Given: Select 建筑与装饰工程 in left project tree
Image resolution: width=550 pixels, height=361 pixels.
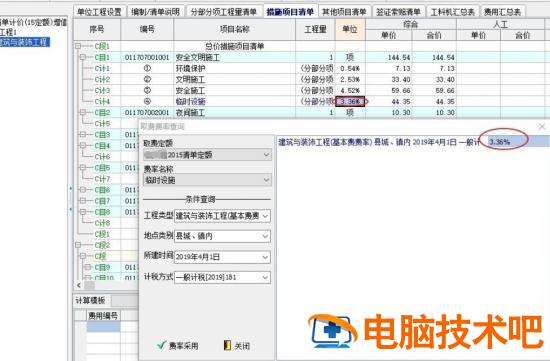Looking at the screenshot, I should pyautogui.click(x=24, y=42).
